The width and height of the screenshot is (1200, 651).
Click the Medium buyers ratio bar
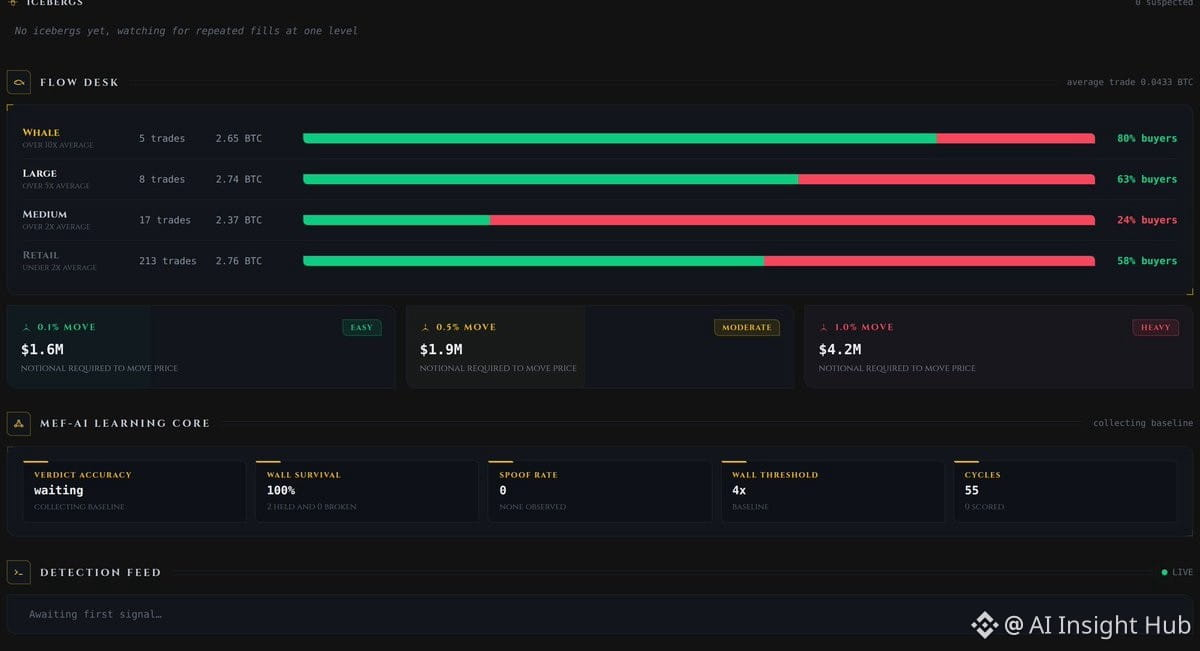[x=699, y=220]
